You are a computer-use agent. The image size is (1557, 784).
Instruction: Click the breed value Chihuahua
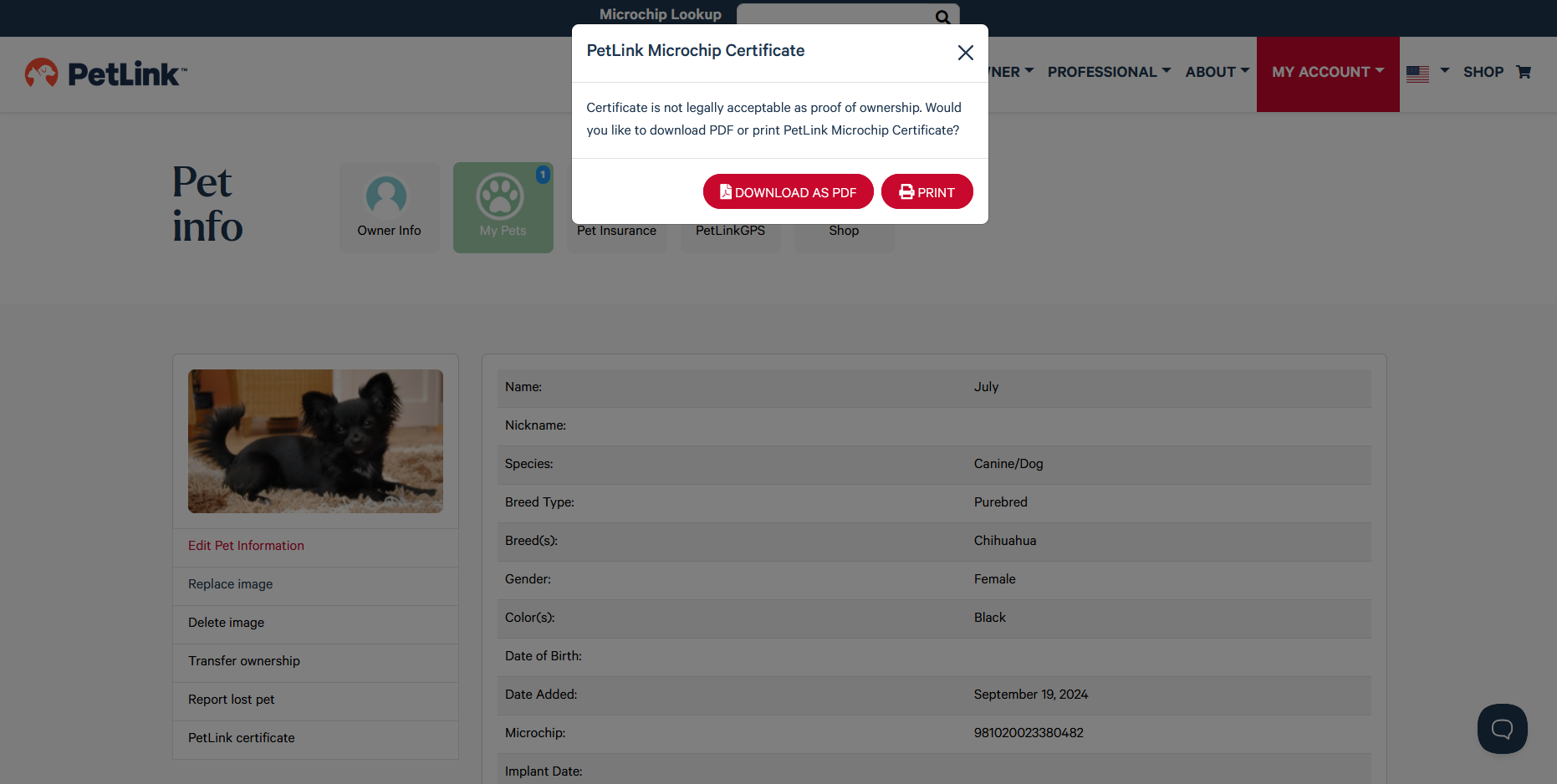pos(1005,541)
